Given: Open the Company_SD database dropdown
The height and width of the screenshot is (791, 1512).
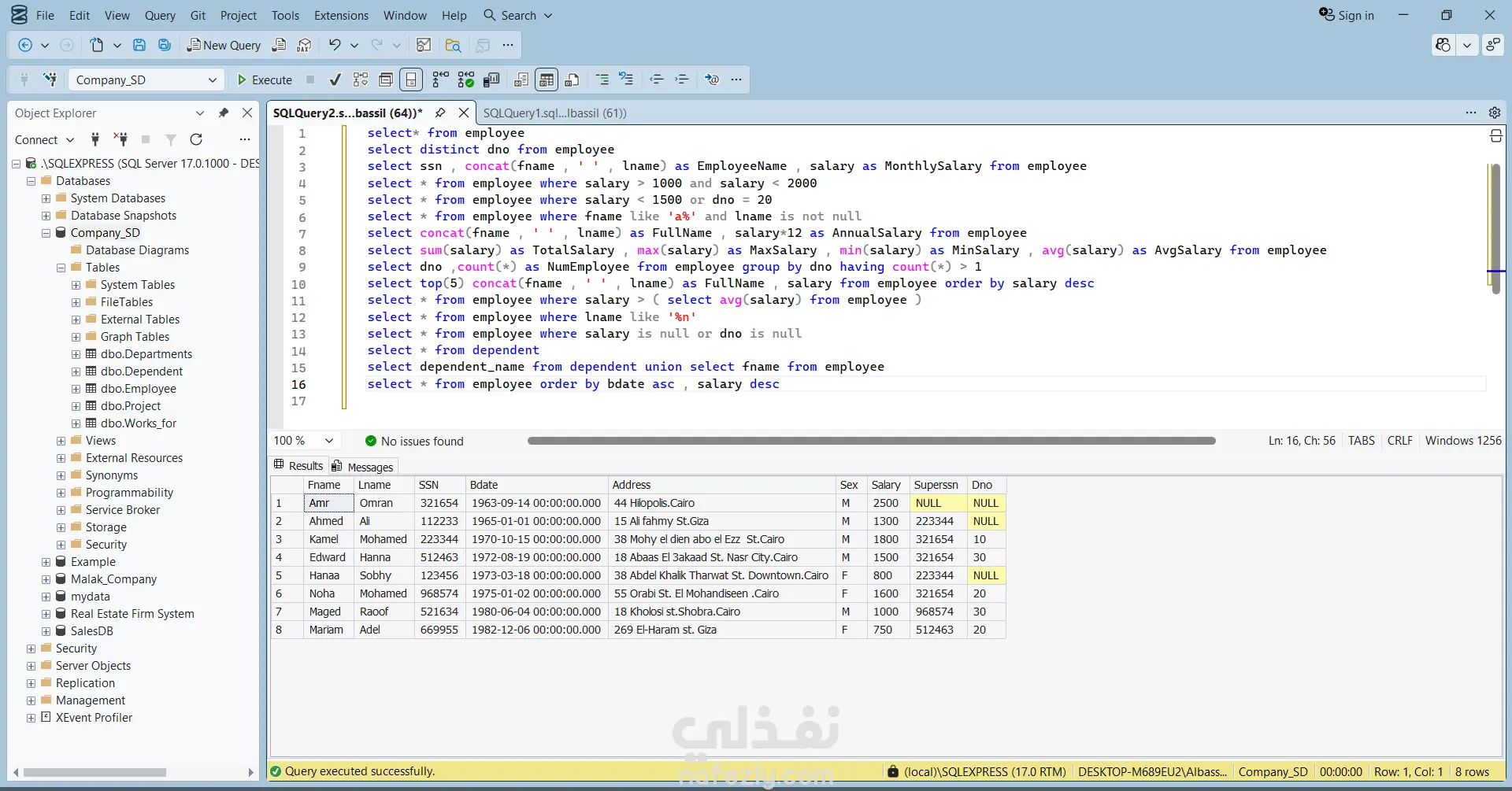Looking at the screenshot, I should point(212,79).
